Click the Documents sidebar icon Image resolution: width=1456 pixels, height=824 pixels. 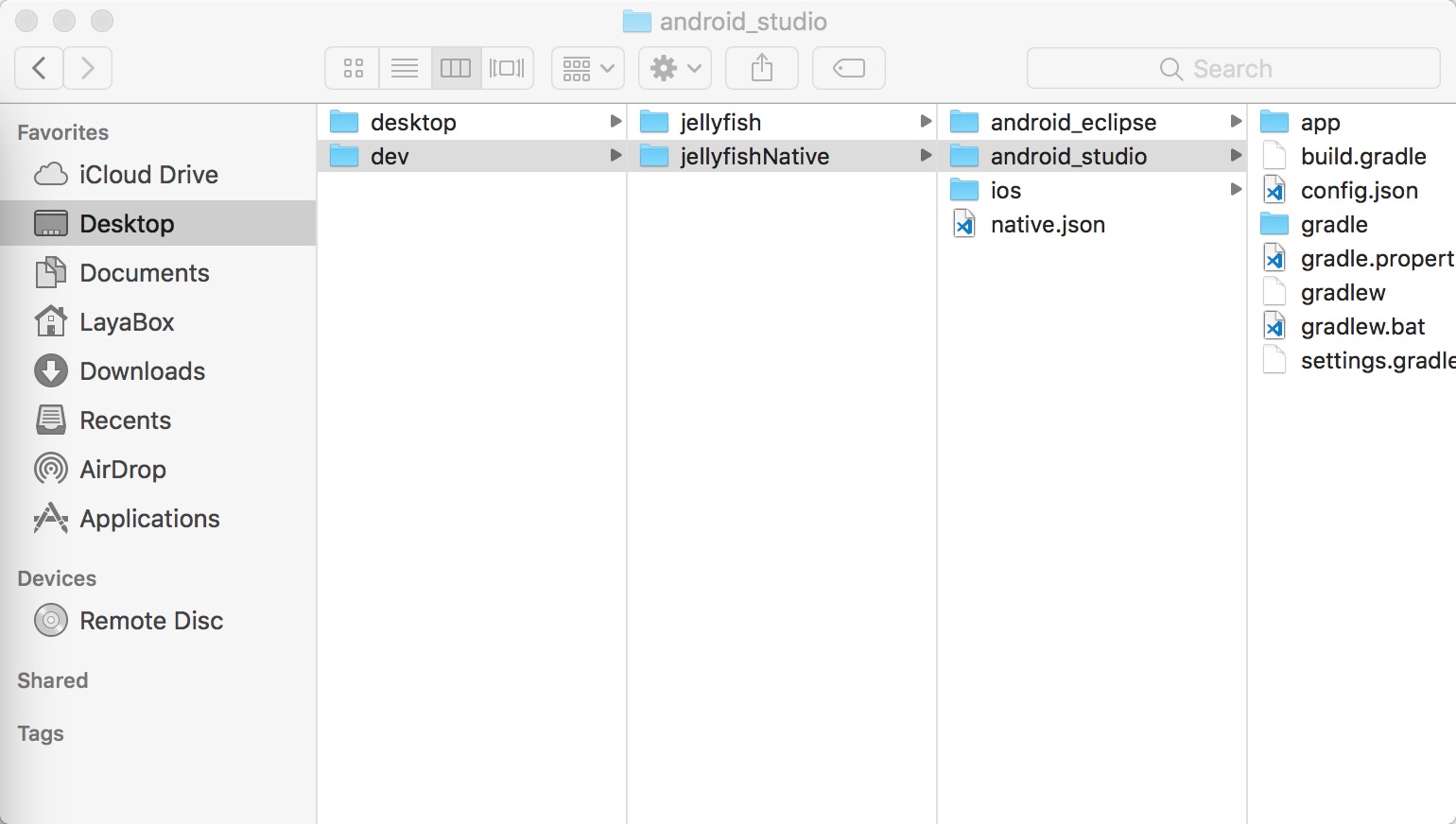pos(51,272)
